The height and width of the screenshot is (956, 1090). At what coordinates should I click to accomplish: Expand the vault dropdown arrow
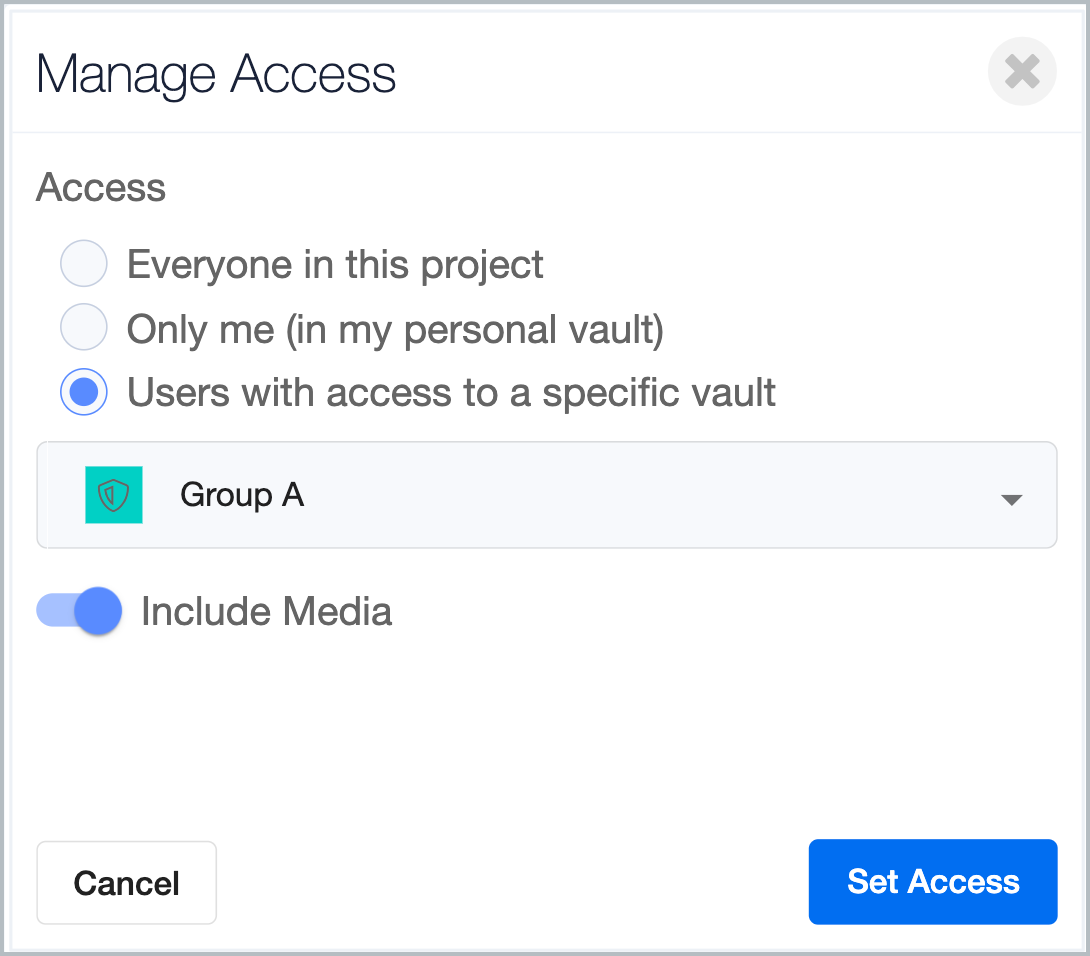pyautogui.click(x=1011, y=499)
